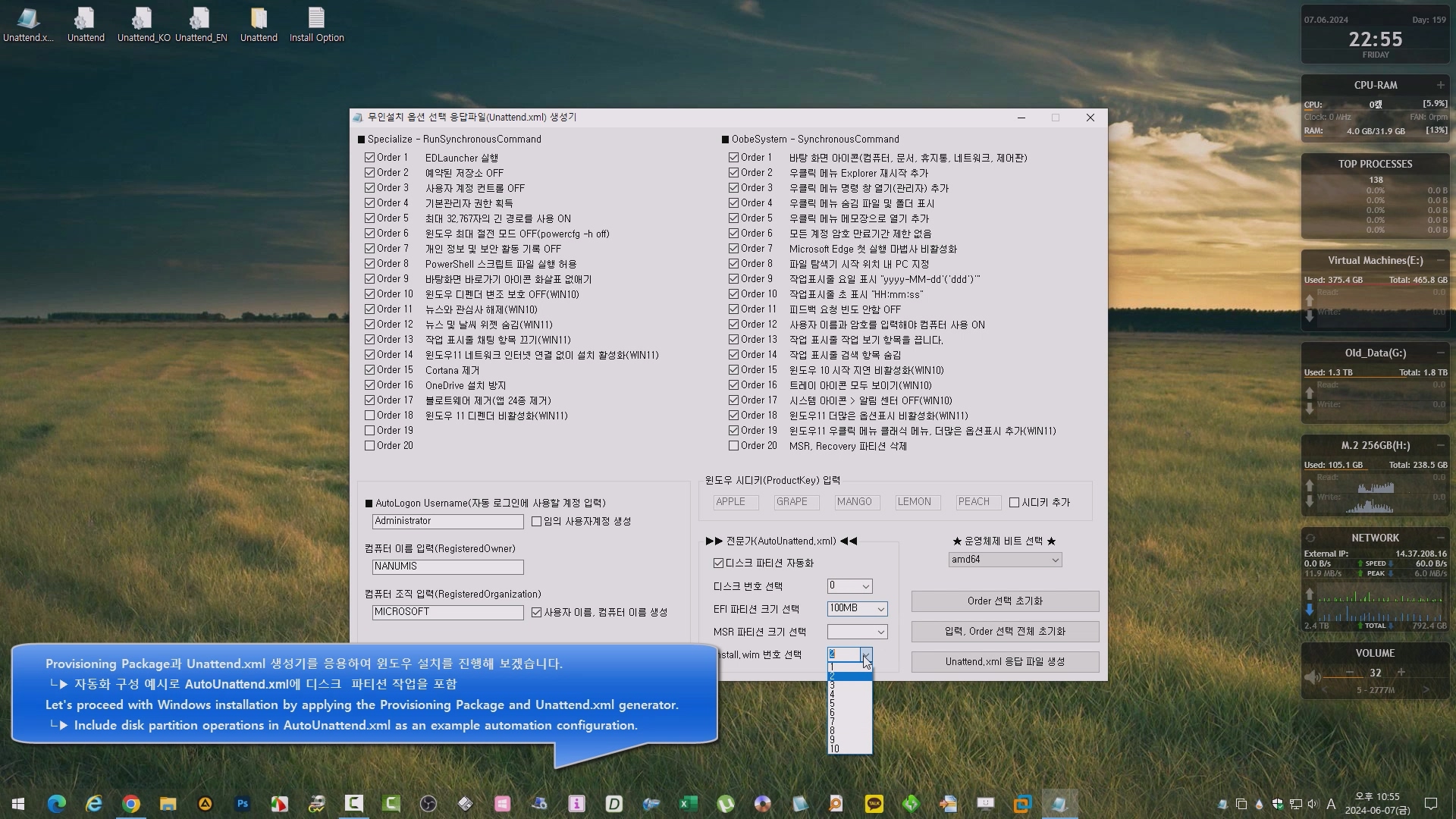The height and width of the screenshot is (819, 1456).
Task: Check Specialize Order 18 디펜더 비활성화
Action: click(x=370, y=416)
